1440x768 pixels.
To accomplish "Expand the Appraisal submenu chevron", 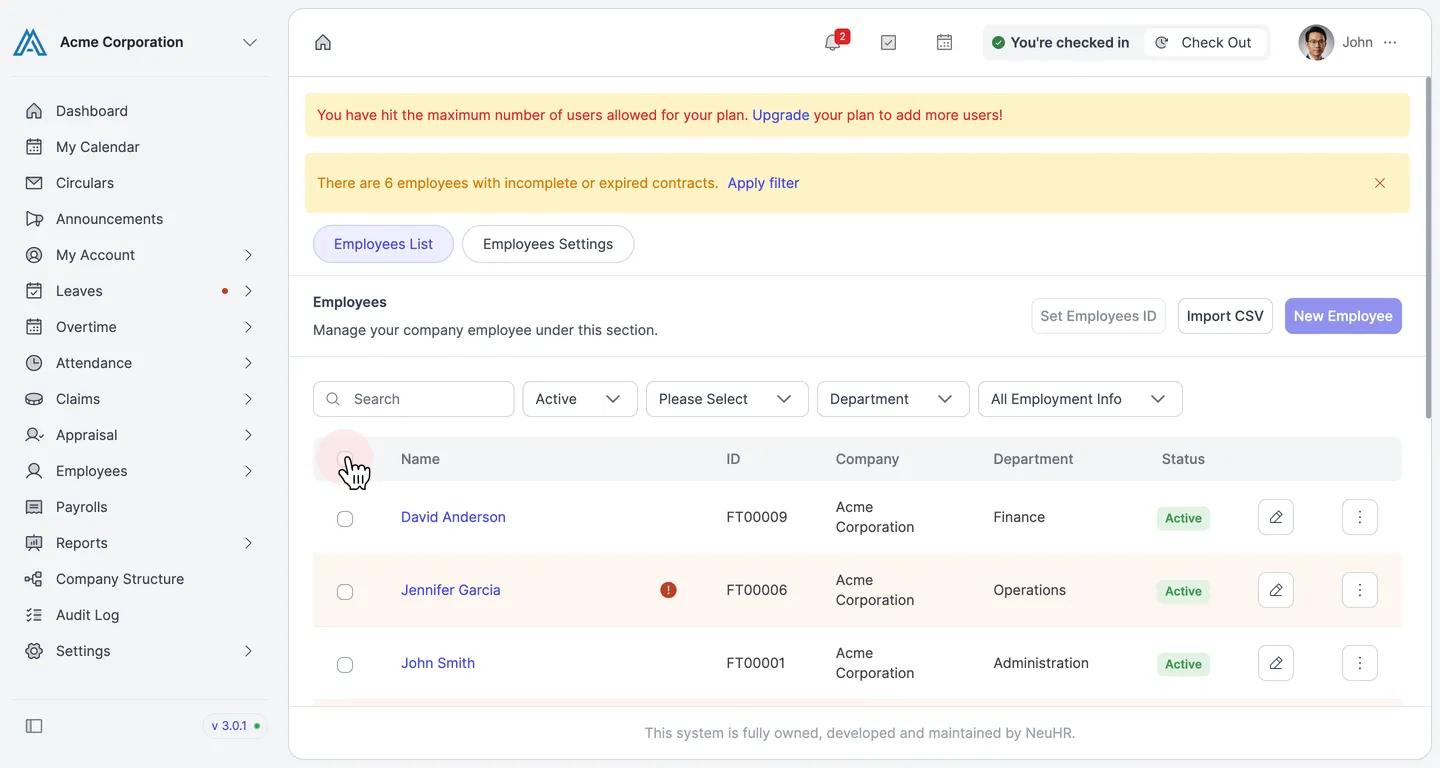I will tap(248, 435).
